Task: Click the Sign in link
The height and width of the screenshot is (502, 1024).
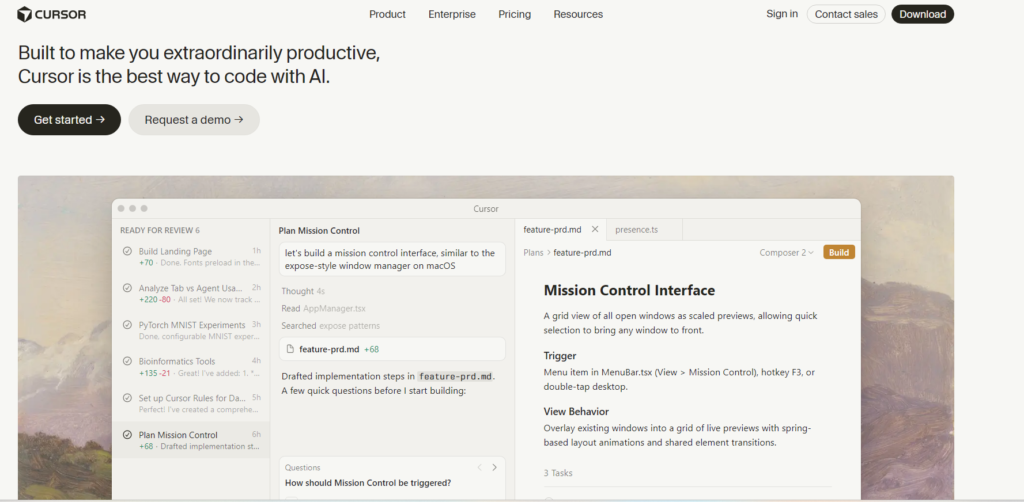Action: (782, 14)
